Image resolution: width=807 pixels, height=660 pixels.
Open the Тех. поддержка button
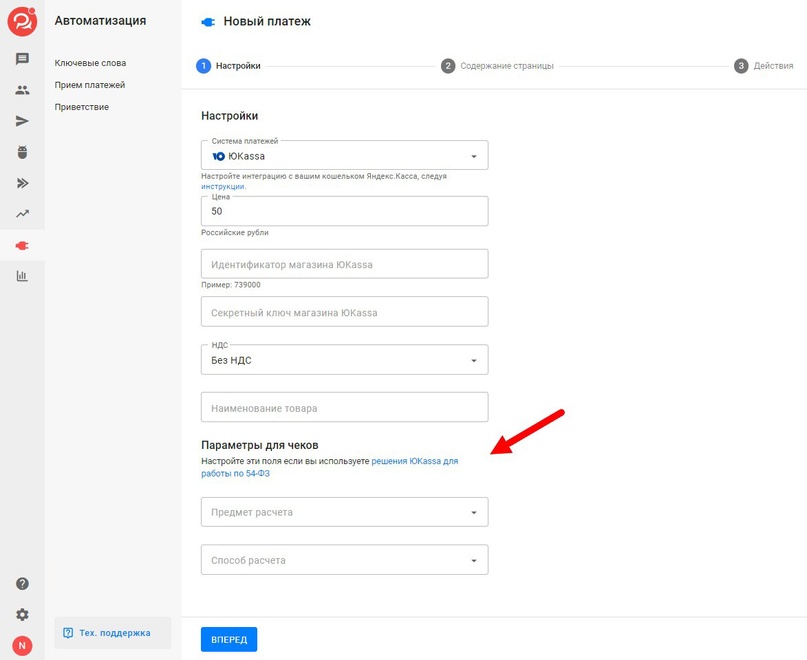click(x=112, y=633)
